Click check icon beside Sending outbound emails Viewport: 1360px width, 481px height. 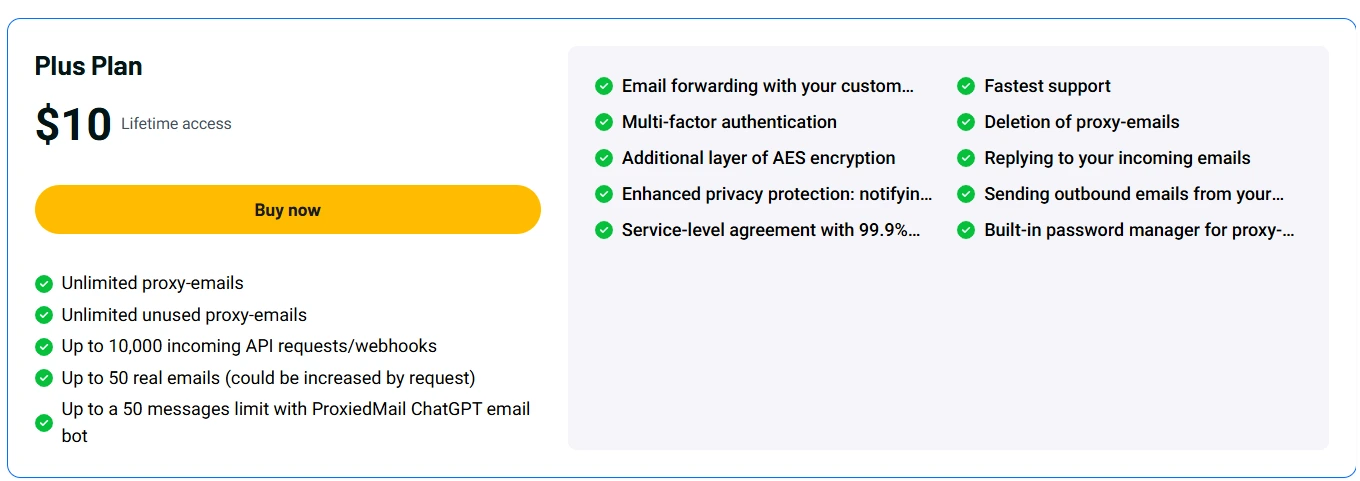tap(966, 194)
